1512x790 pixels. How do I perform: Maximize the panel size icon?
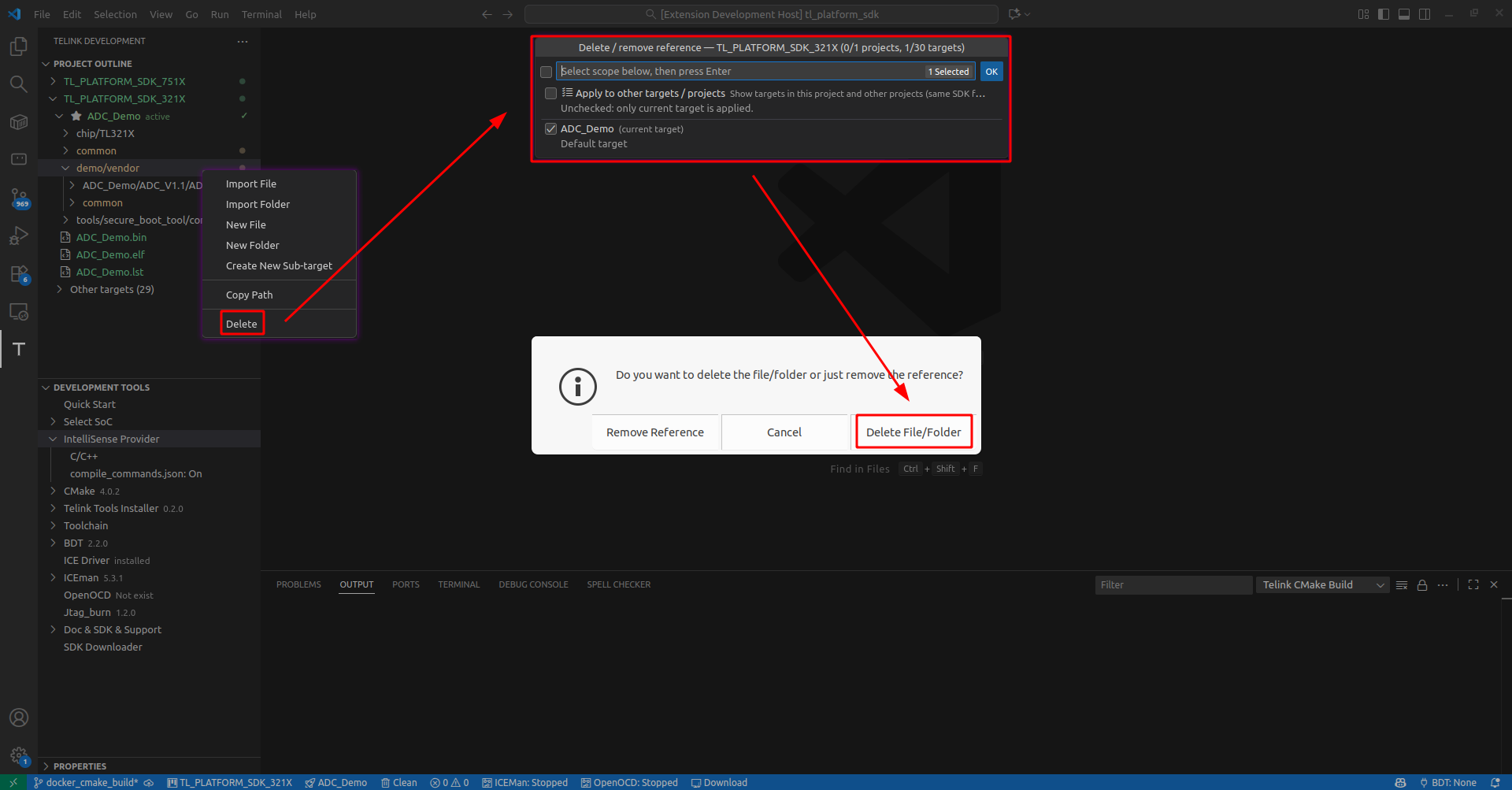(x=1473, y=584)
